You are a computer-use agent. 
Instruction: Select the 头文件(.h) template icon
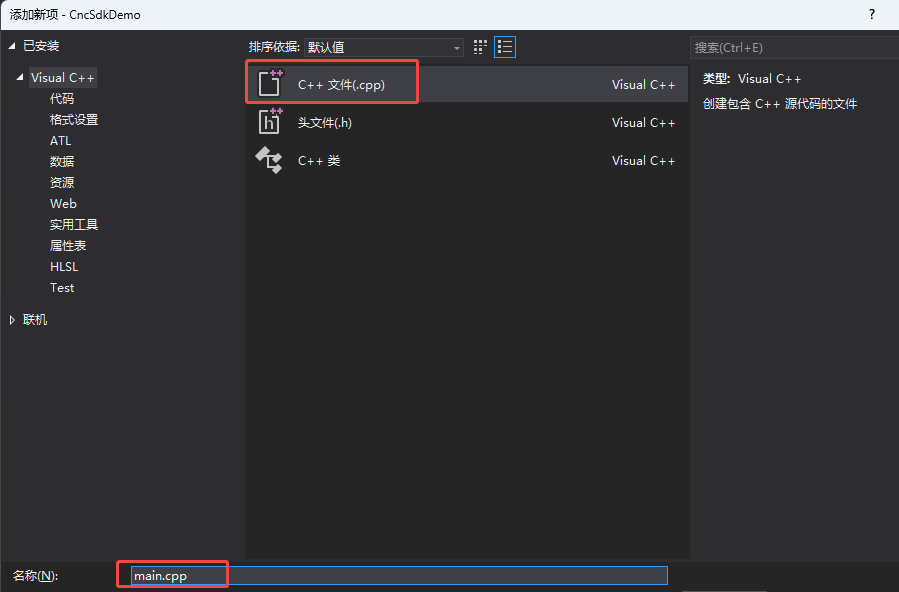(270, 122)
